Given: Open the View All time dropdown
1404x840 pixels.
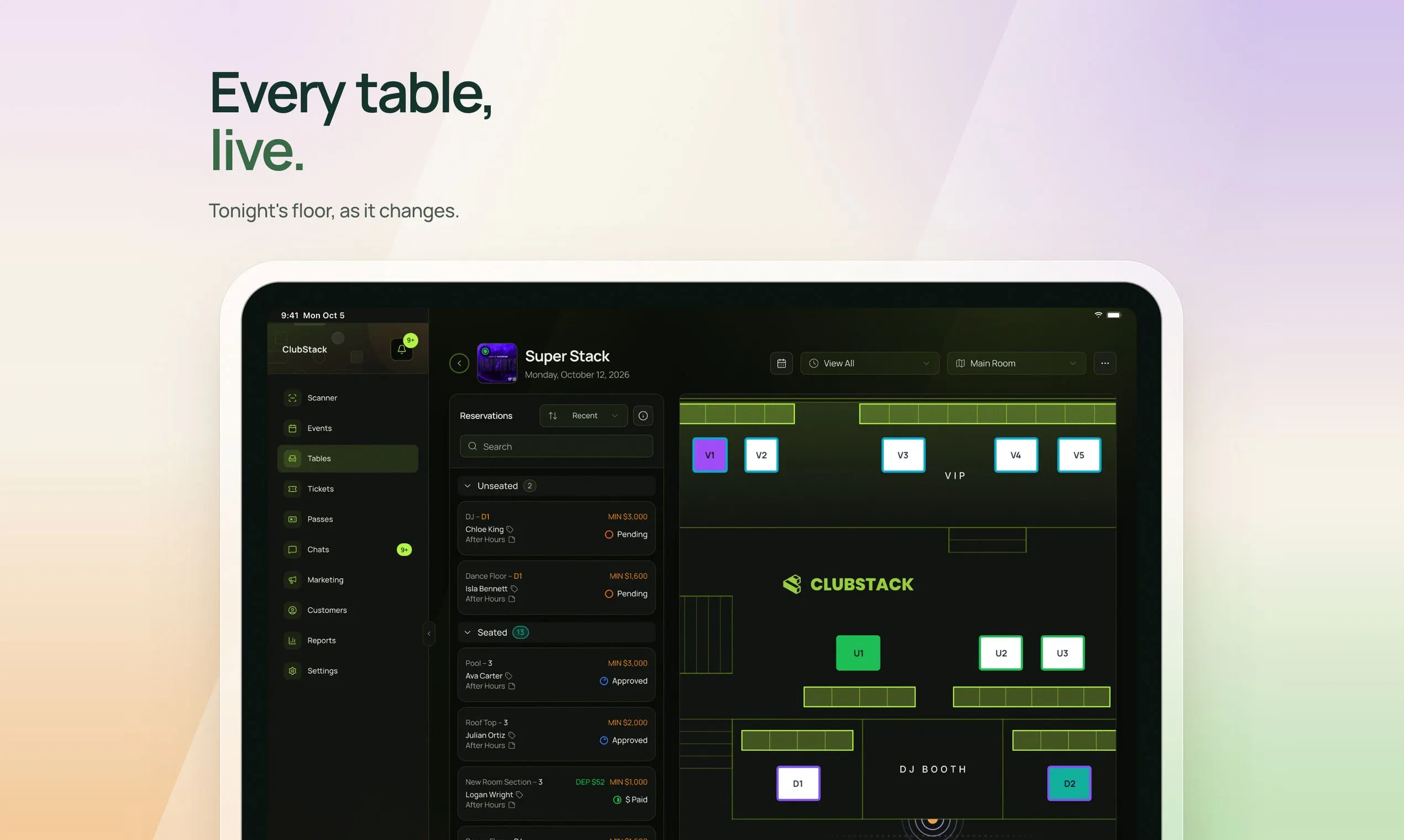Looking at the screenshot, I should (869, 364).
